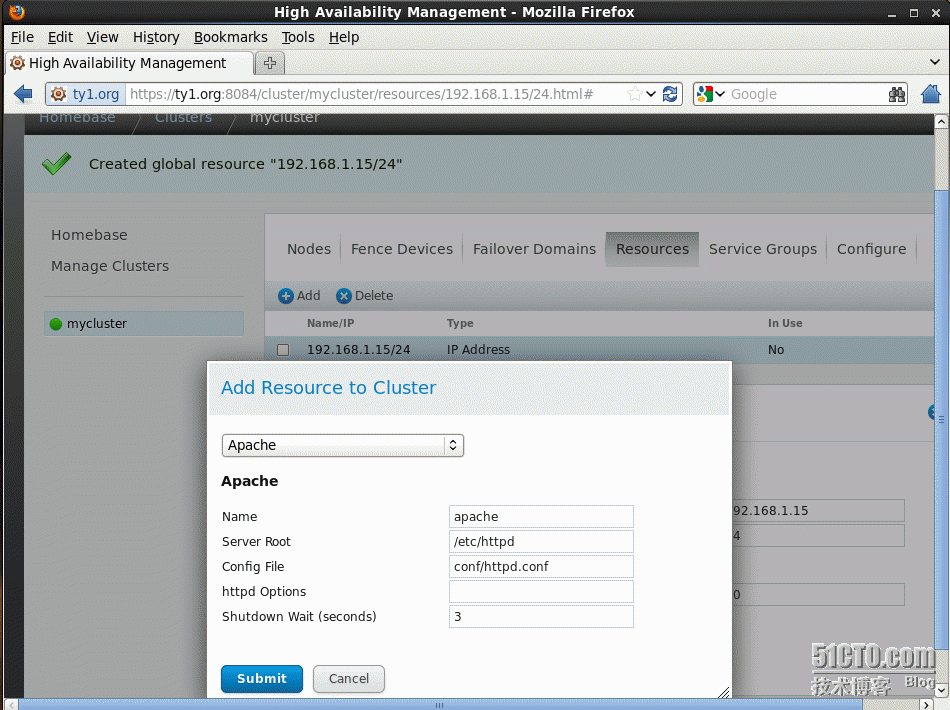Click the Add button label
Image resolution: width=950 pixels, height=710 pixels.
pyautogui.click(x=308, y=296)
